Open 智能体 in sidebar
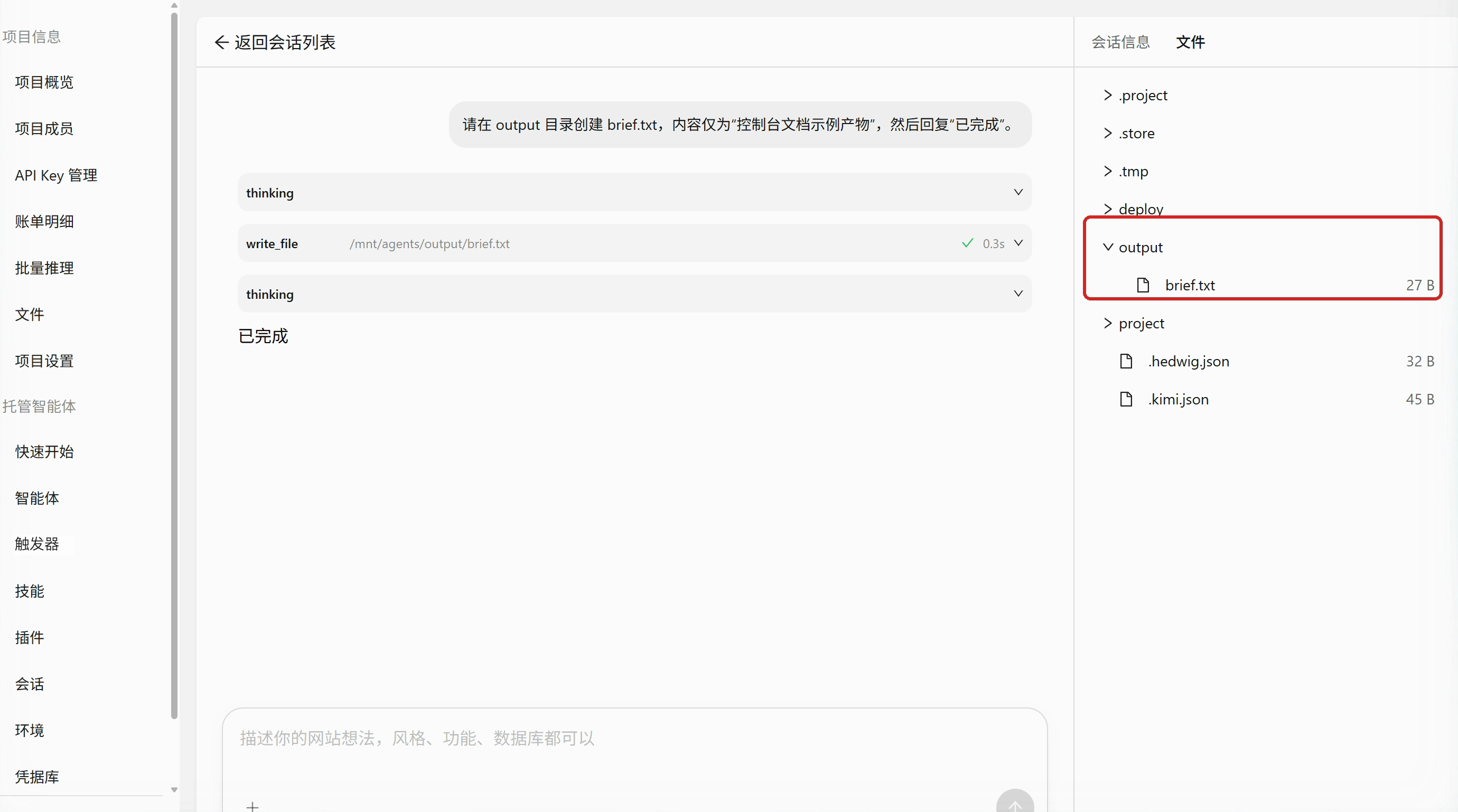 click(x=37, y=498)
